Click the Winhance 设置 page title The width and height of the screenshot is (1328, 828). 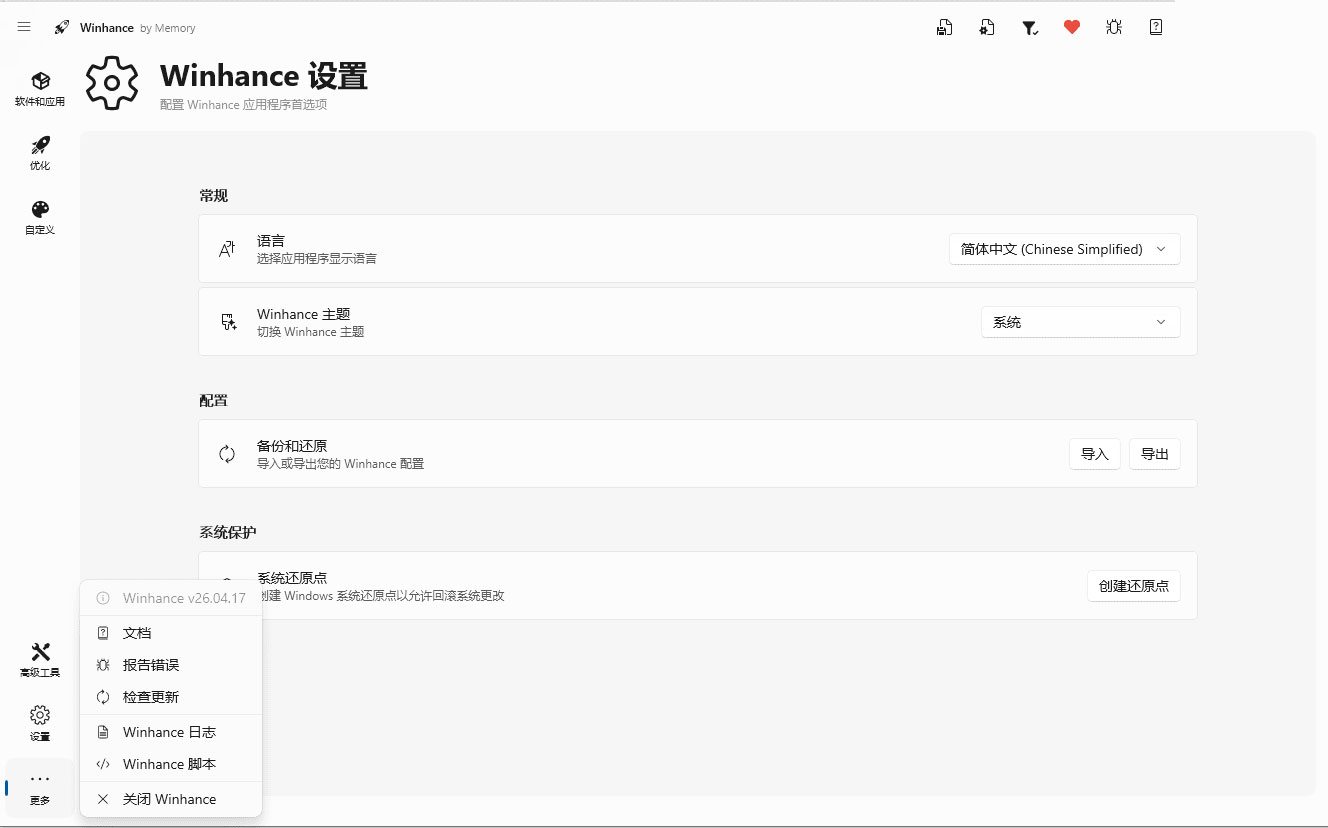pyautogui.click(x=264, y=76)
